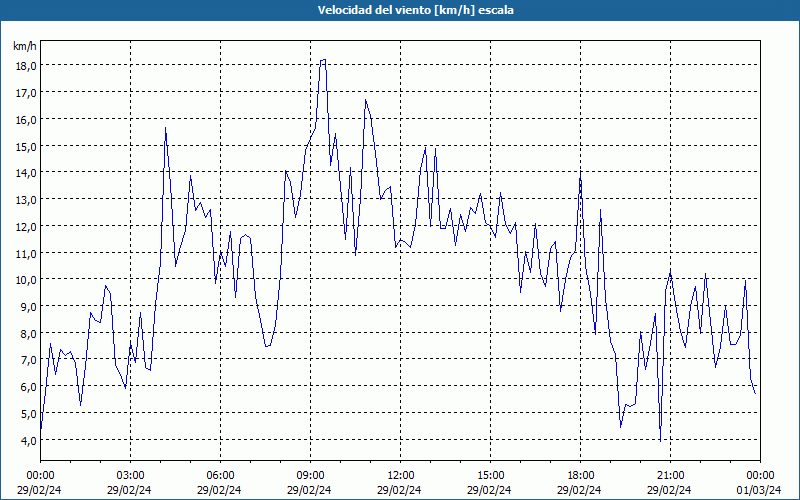
Task: Select the 09:00 time axis label
Action: click(x=311, y=476)
